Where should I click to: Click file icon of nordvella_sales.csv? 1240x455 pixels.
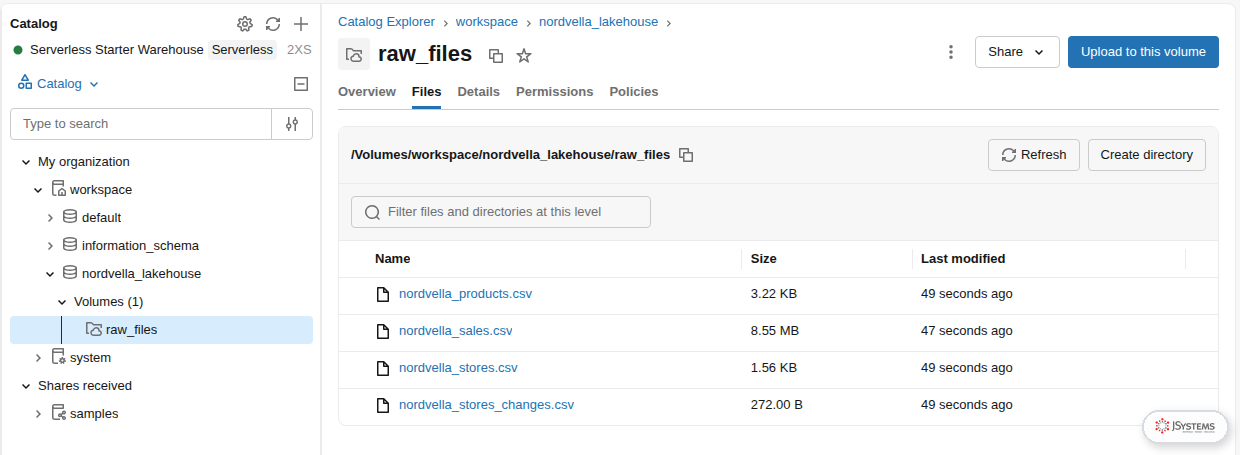(382, 331)
